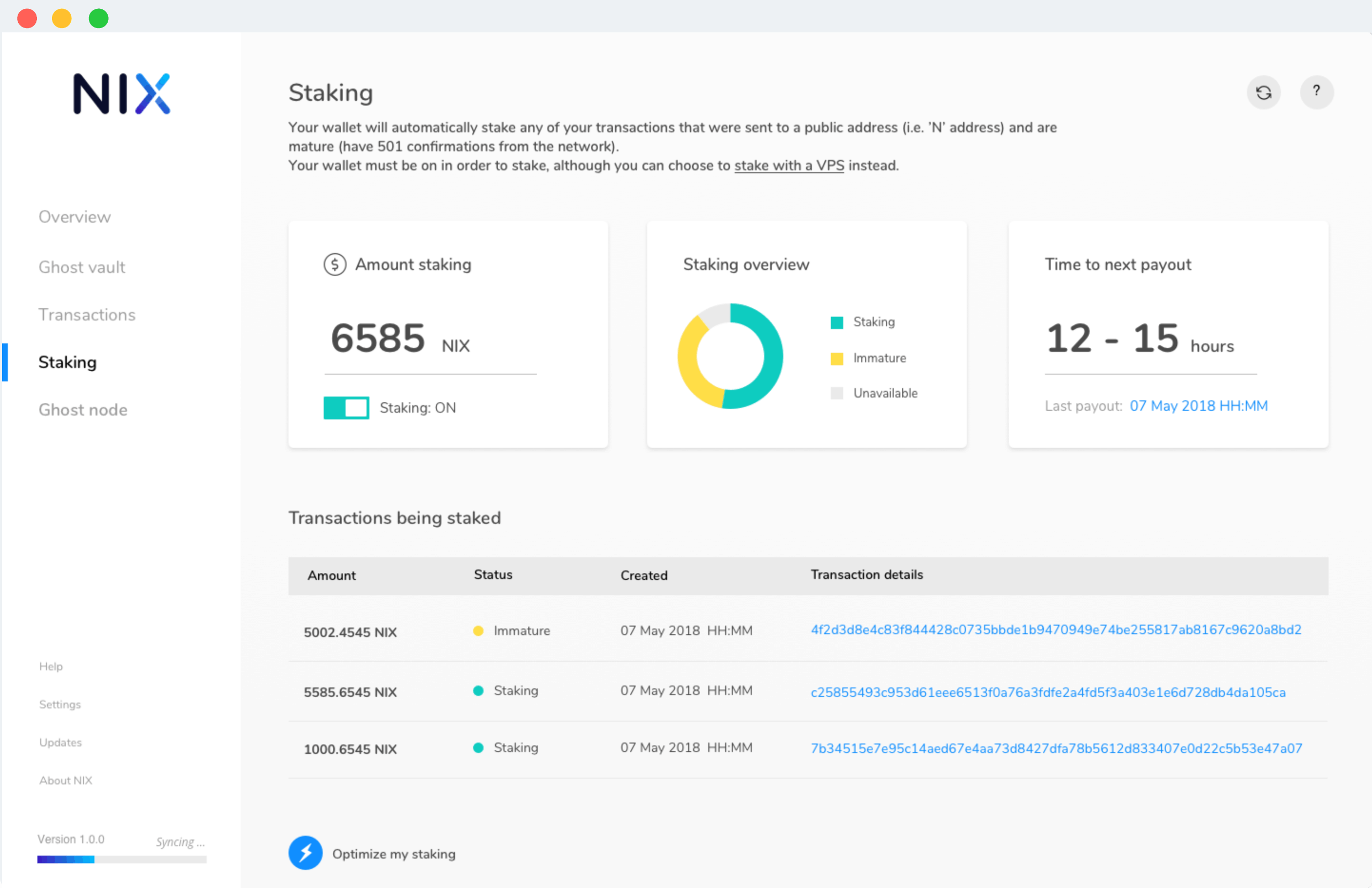Click the last payout date link
This screenshot has height=888, width=1372.
coord(1198,406)
